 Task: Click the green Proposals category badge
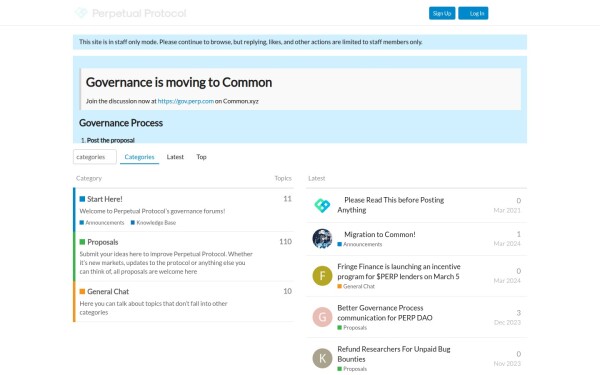point(82,242)
